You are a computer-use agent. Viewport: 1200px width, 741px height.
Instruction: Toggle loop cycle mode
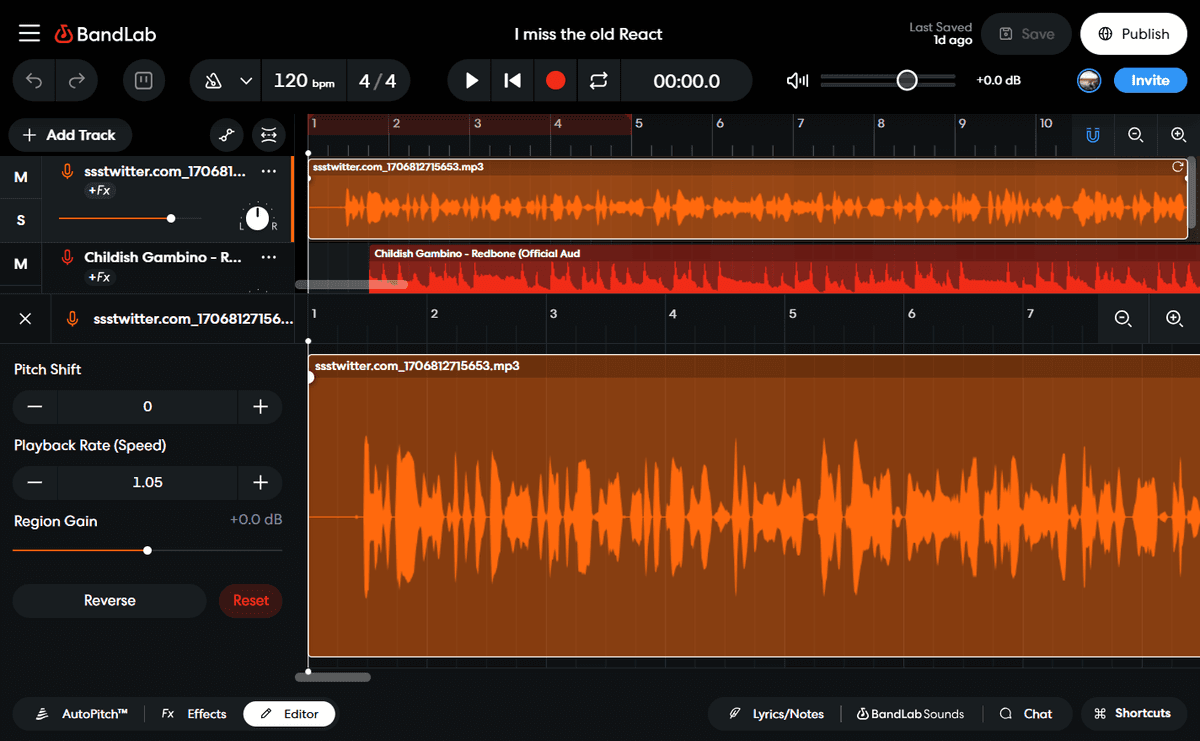click(x=599, y=81)
